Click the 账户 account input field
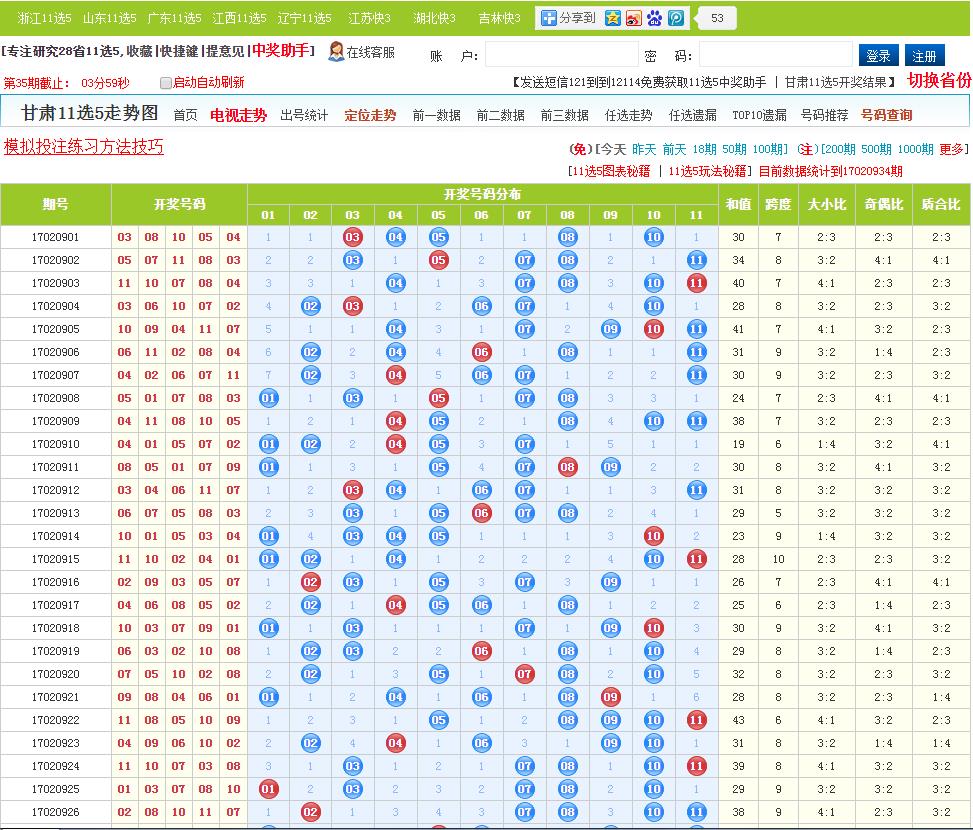This screenshot has height=830, width=973. click(562, 54)
